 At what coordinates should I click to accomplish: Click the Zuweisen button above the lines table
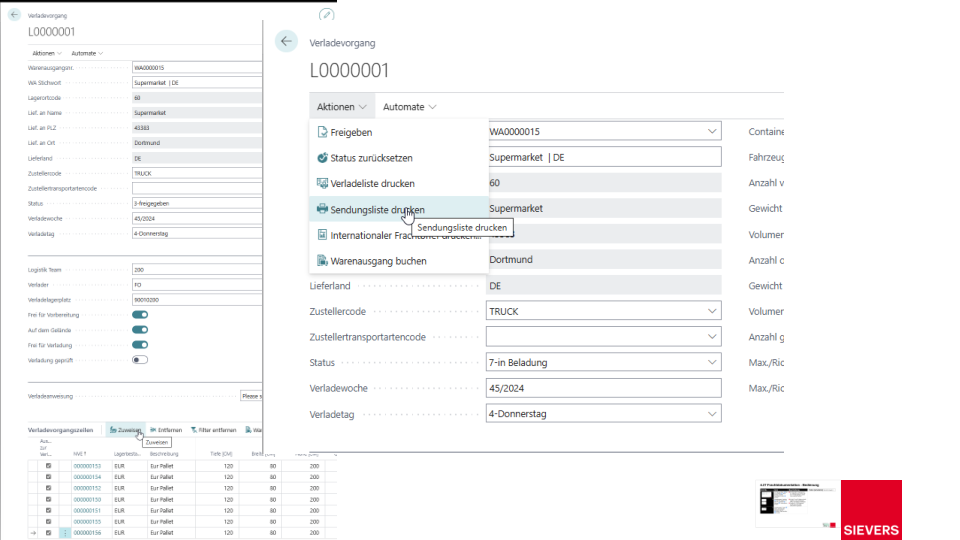[x=125, y=430]
